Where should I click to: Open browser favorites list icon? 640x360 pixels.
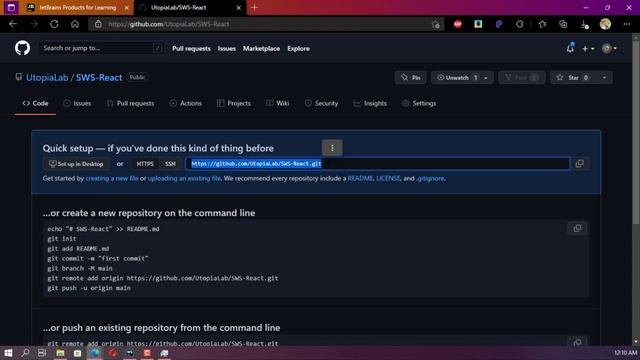coord(542,24)
